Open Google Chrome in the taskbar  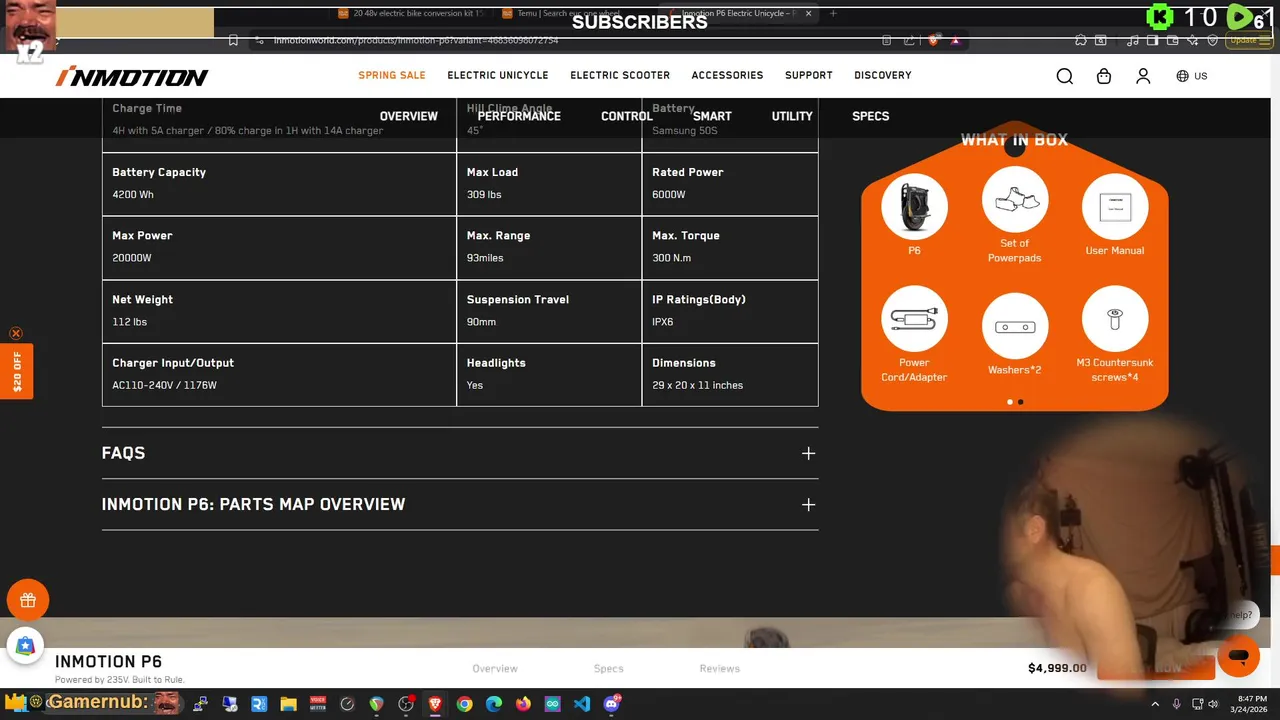coord(464,704)
